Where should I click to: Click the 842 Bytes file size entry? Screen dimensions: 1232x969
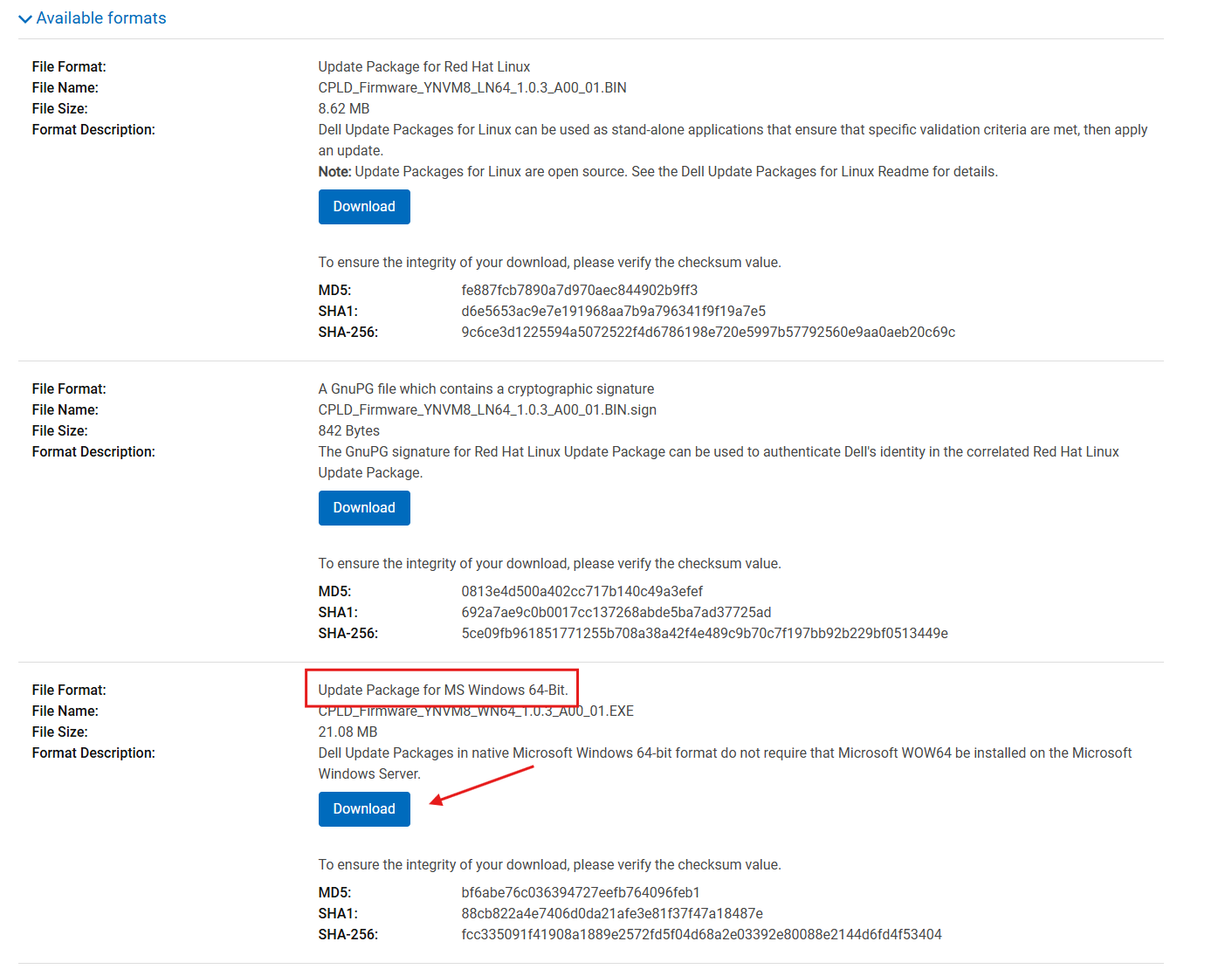348,430
